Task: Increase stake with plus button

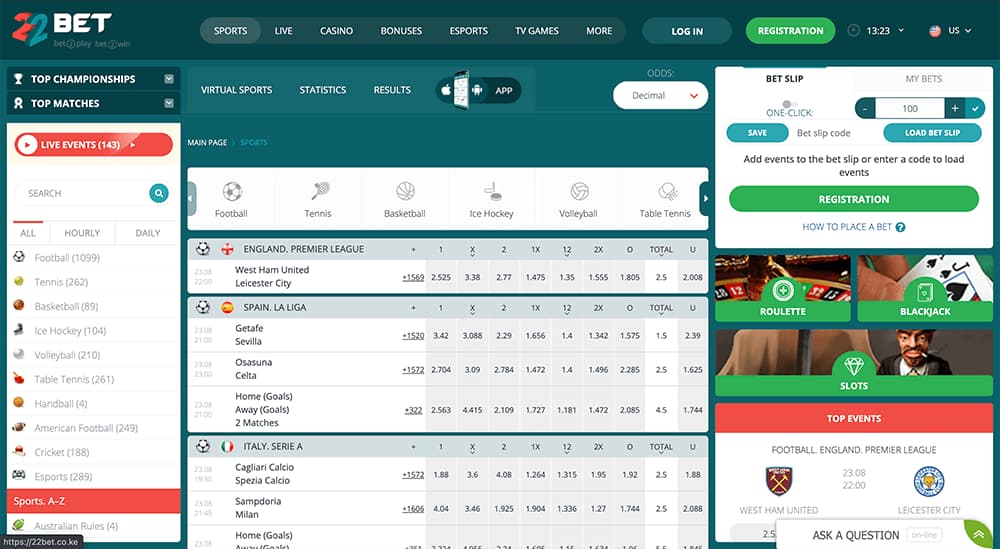Action: 955,108
